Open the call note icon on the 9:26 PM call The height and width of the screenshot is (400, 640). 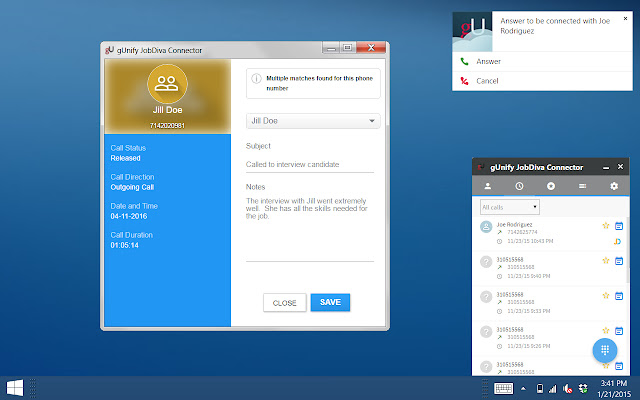point(619,331)
